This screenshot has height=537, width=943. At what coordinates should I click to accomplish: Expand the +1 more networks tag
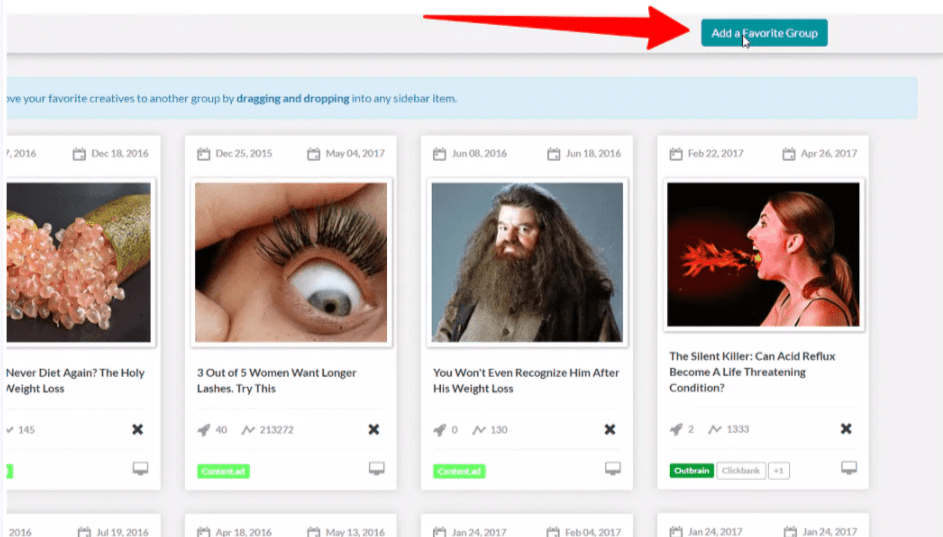[779, 470]
